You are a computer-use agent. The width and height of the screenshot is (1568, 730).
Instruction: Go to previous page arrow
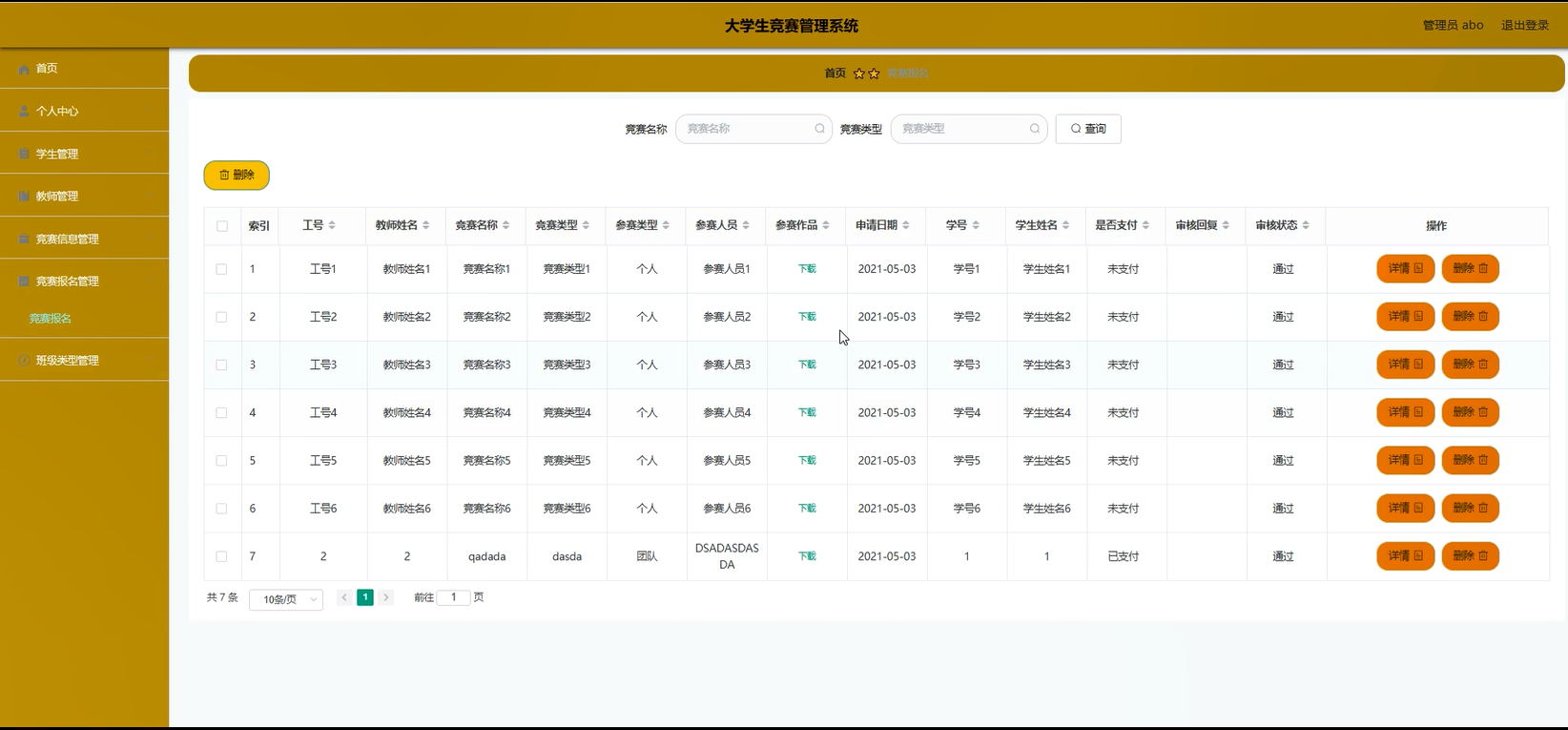344,597
